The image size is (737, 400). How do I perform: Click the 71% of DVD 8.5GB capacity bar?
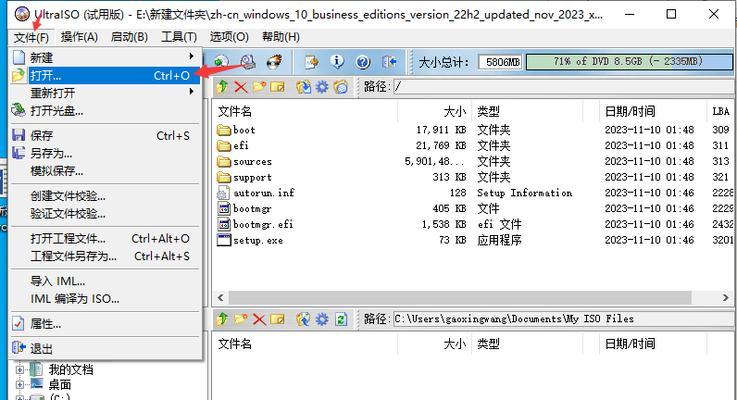(629, 62)
